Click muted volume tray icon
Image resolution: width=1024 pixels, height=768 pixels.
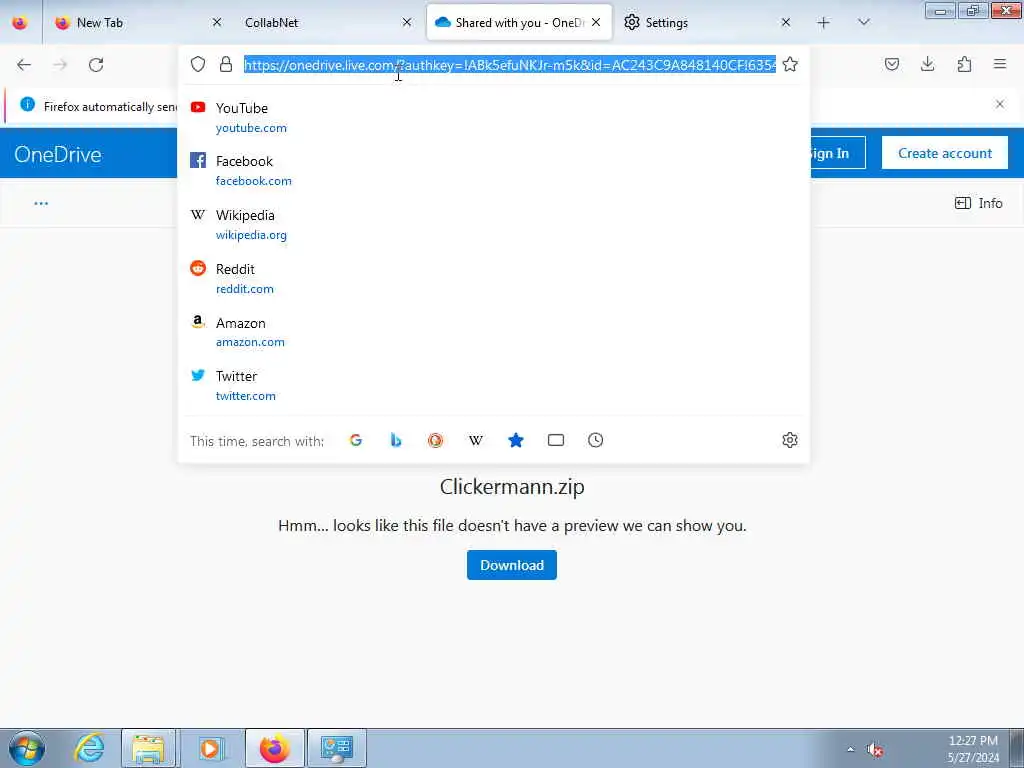874,750
